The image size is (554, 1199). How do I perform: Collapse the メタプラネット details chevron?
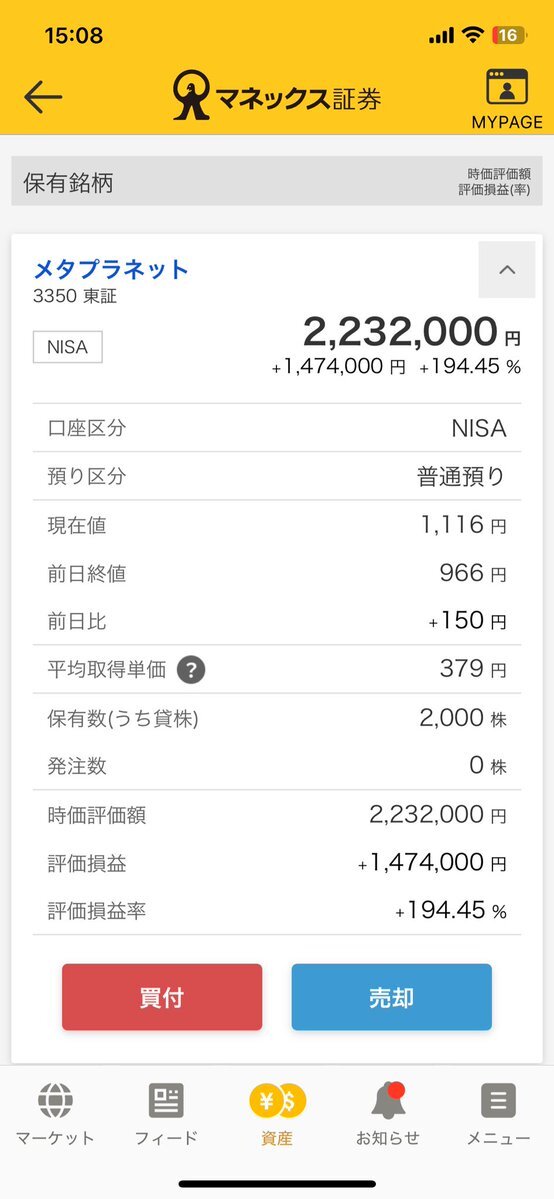tap(507, 270)
